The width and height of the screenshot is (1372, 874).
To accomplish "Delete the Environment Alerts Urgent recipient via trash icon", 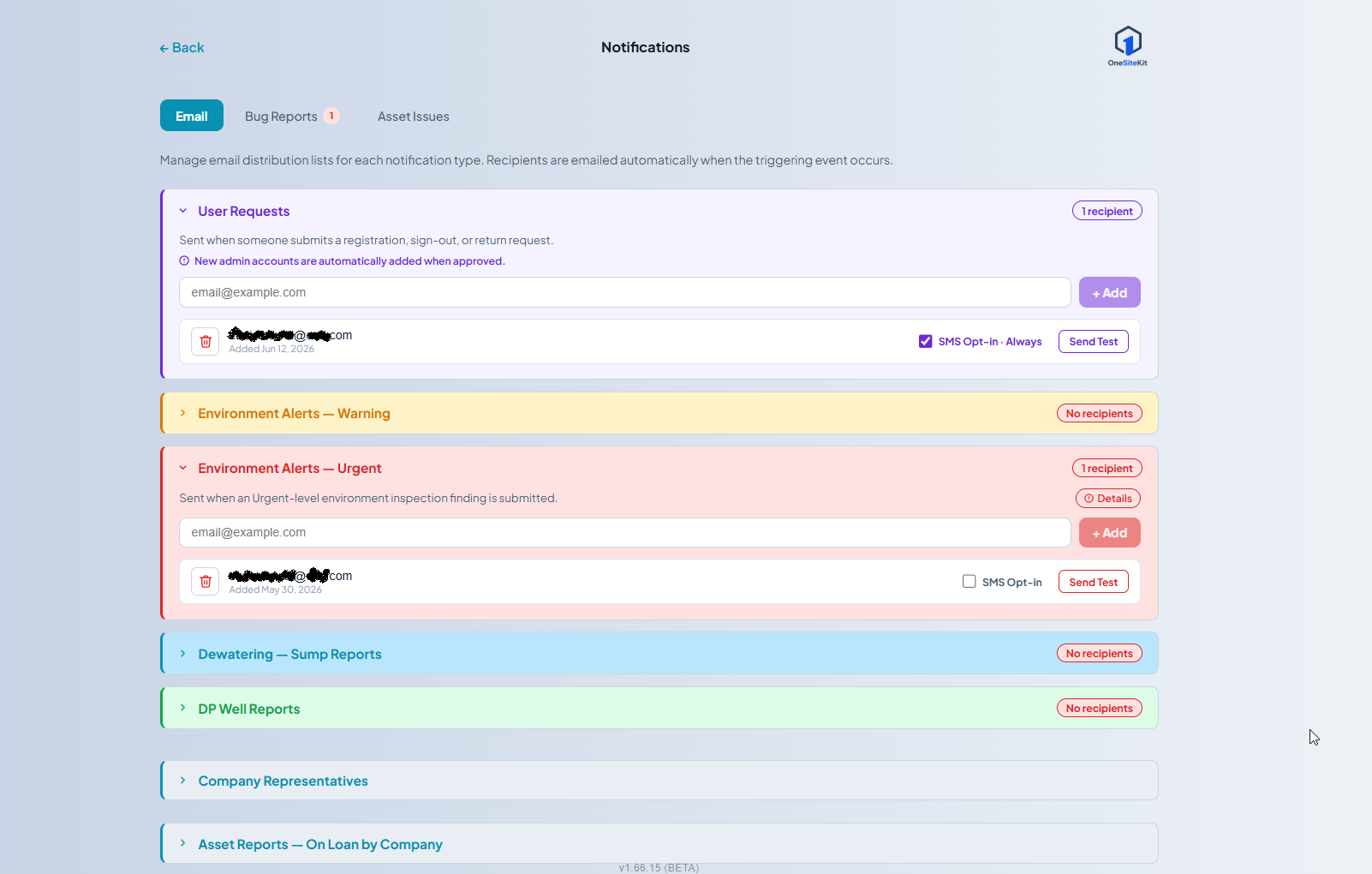I will pos(206,582).
